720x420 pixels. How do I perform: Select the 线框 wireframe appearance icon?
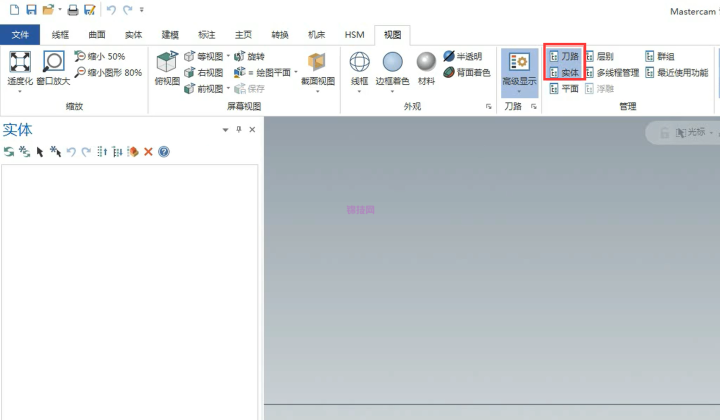(360, 62)
